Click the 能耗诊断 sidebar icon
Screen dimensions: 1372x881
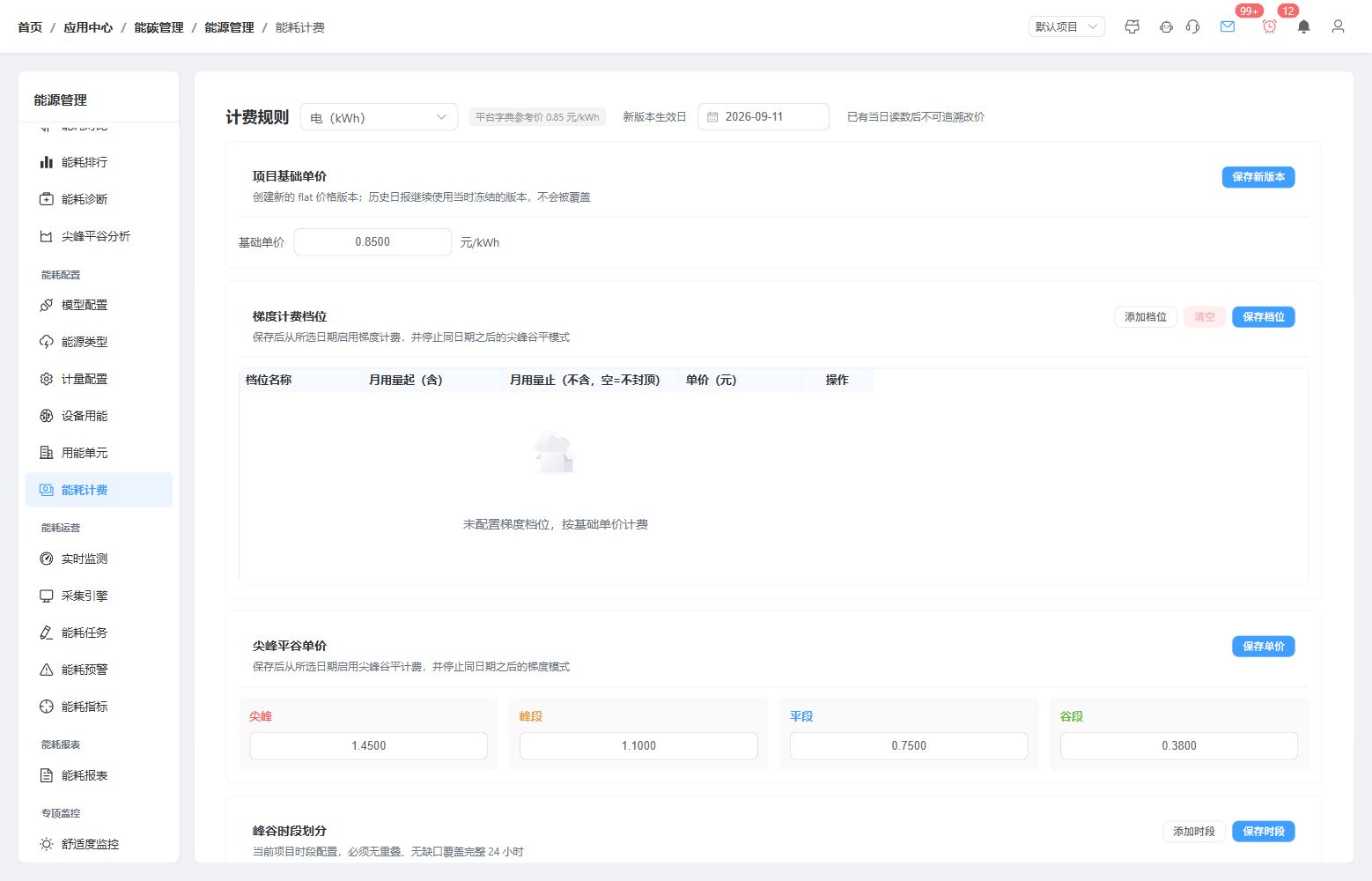pyautogui.click(x=47, y=199)
